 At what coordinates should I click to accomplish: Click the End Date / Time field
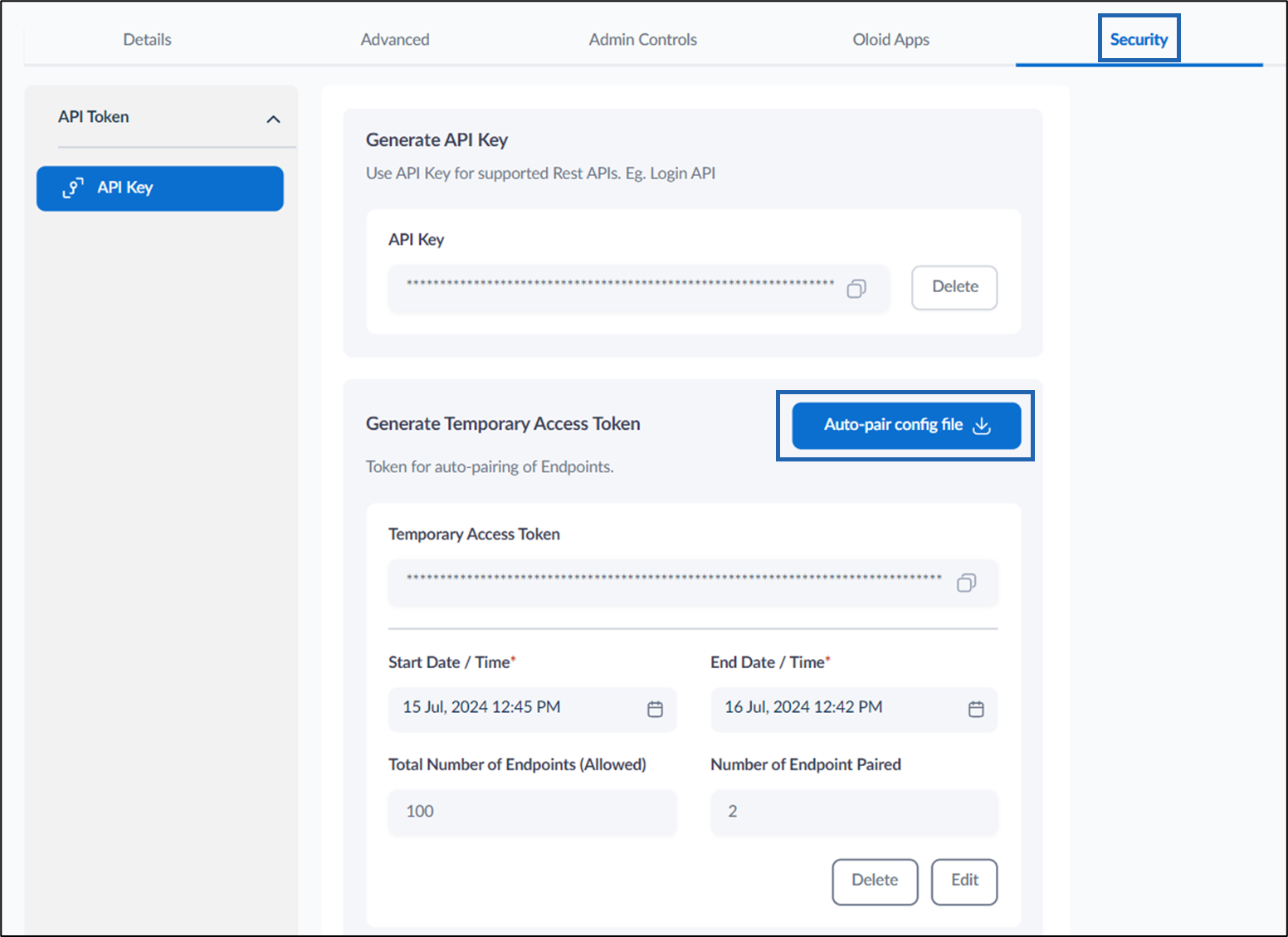point(854,709)
